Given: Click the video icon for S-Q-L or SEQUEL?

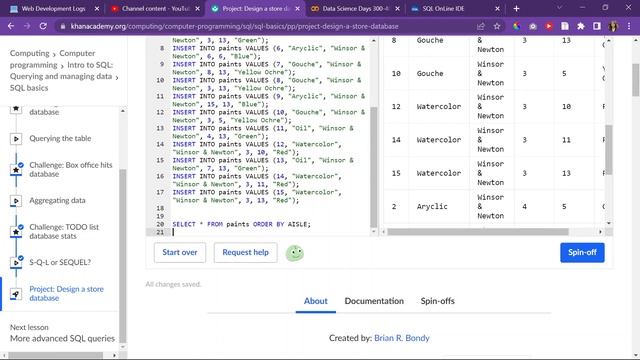Looking at the screenshot, I should [16, 262].
